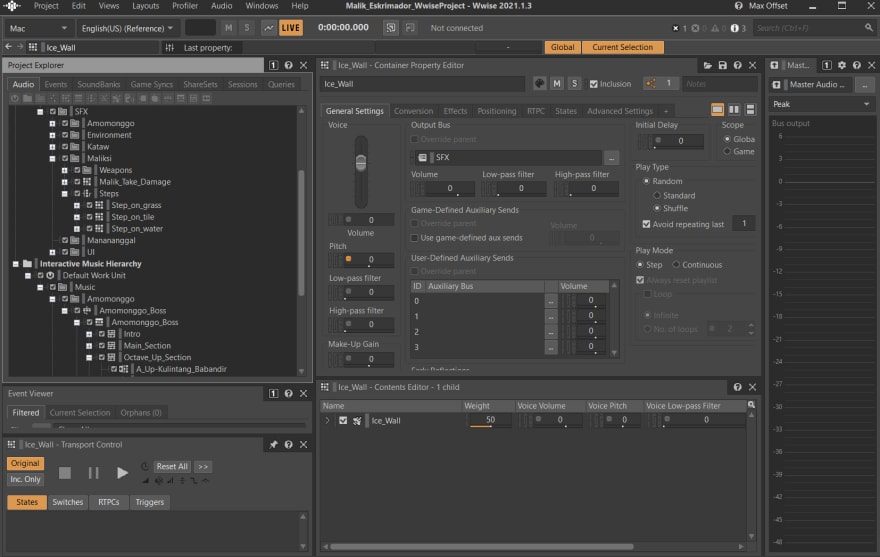
Task: Open the Profiler menu
Action: tap(185, 6)
